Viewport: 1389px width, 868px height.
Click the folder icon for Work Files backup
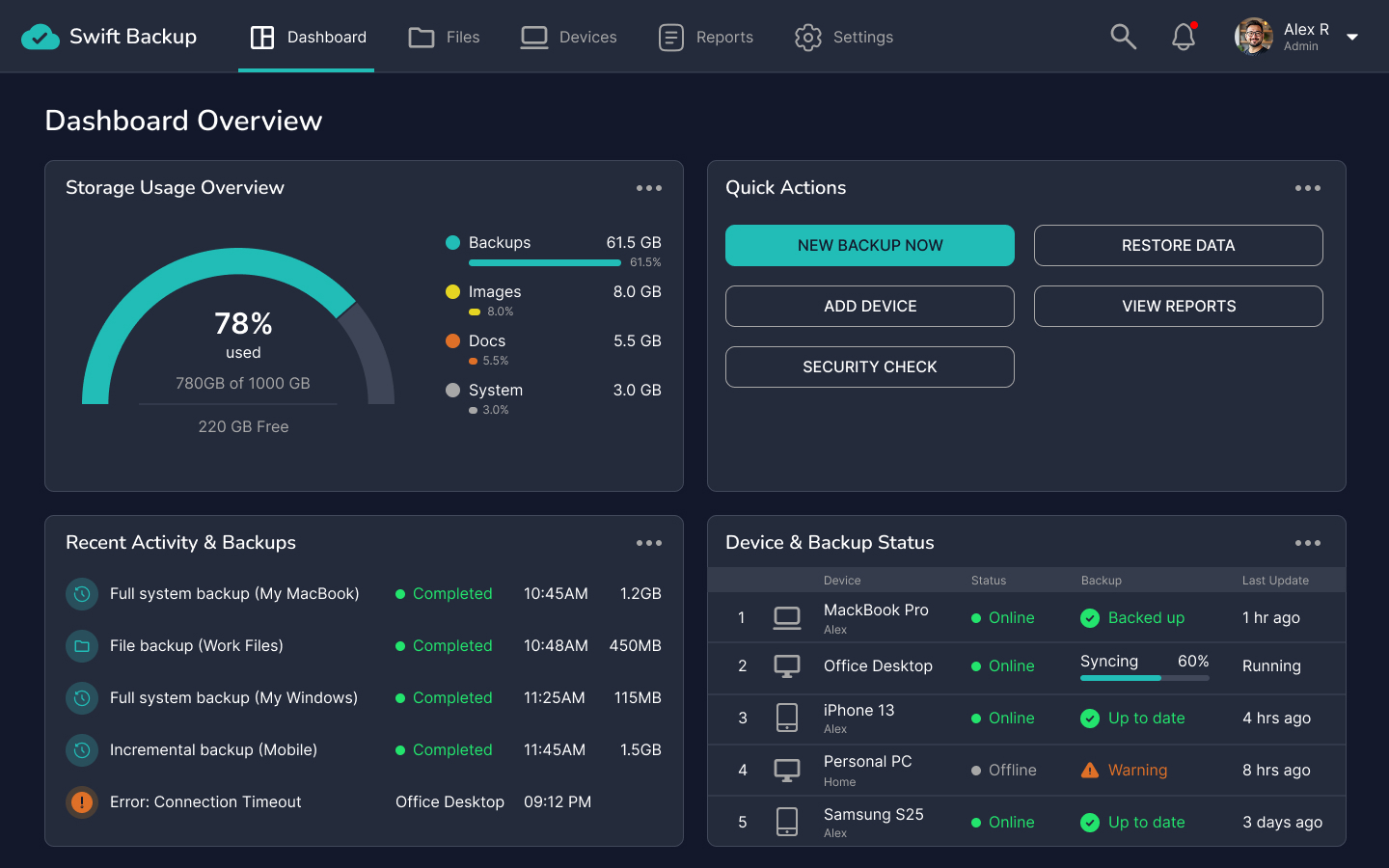click(82, 646)
